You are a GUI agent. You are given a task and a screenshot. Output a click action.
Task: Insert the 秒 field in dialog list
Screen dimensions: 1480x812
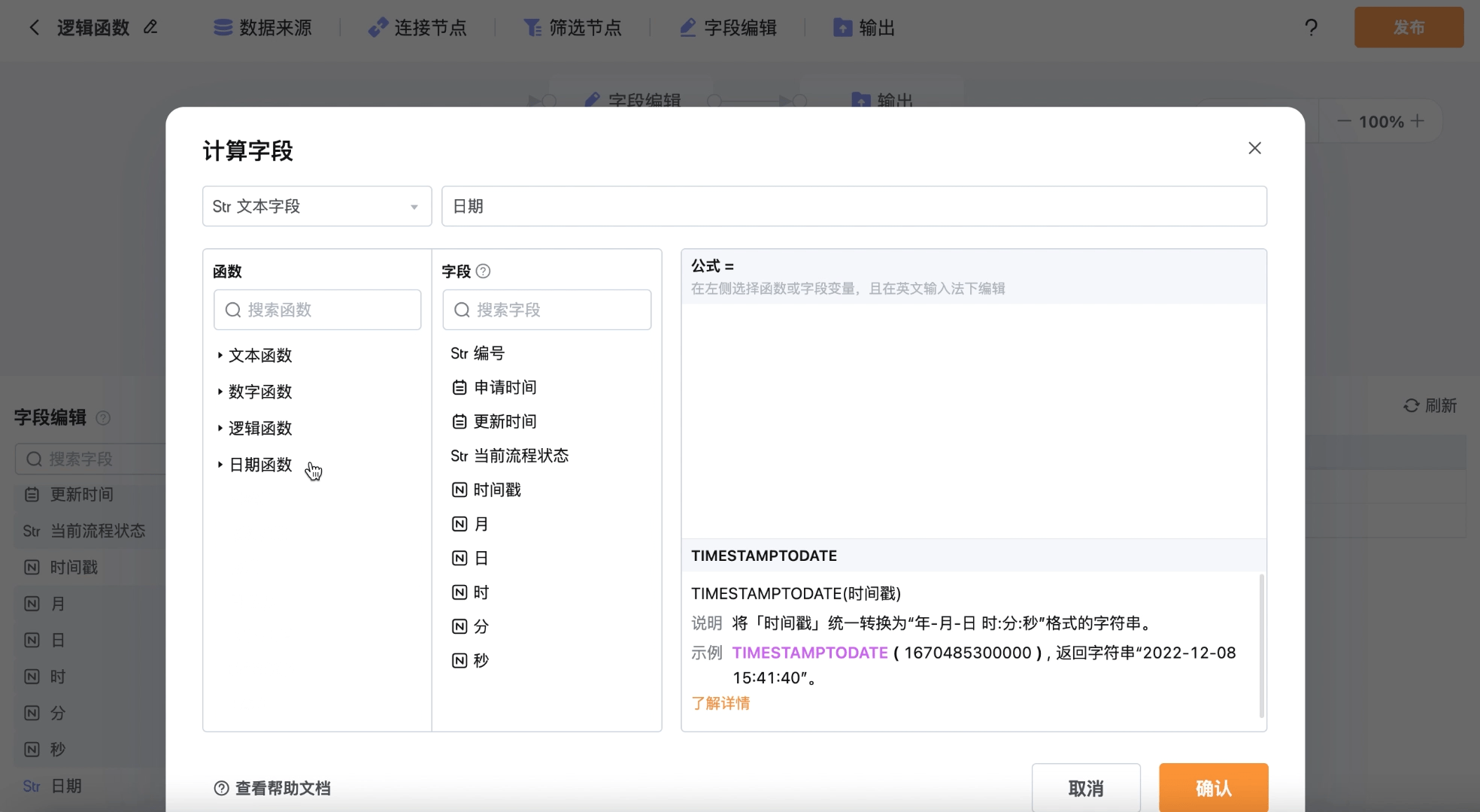[x=470, y=660]
